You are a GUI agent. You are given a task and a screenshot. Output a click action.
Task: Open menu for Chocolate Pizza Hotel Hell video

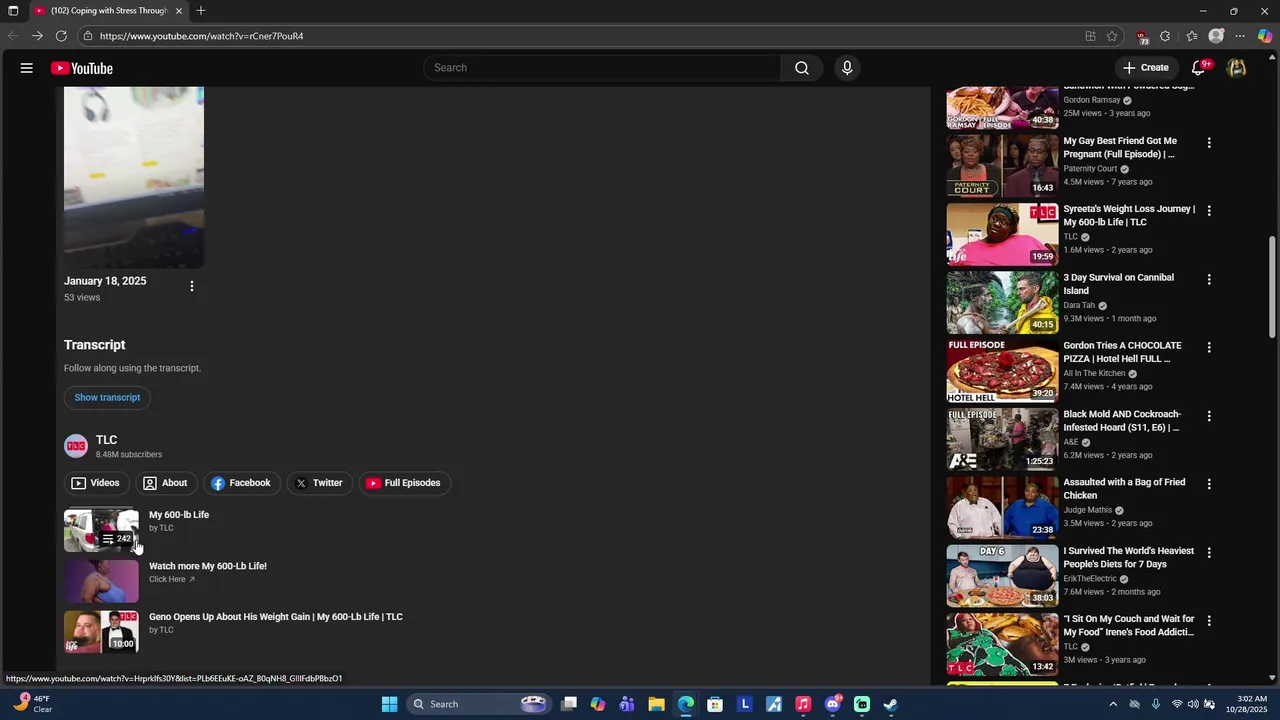pos(1209,347)
